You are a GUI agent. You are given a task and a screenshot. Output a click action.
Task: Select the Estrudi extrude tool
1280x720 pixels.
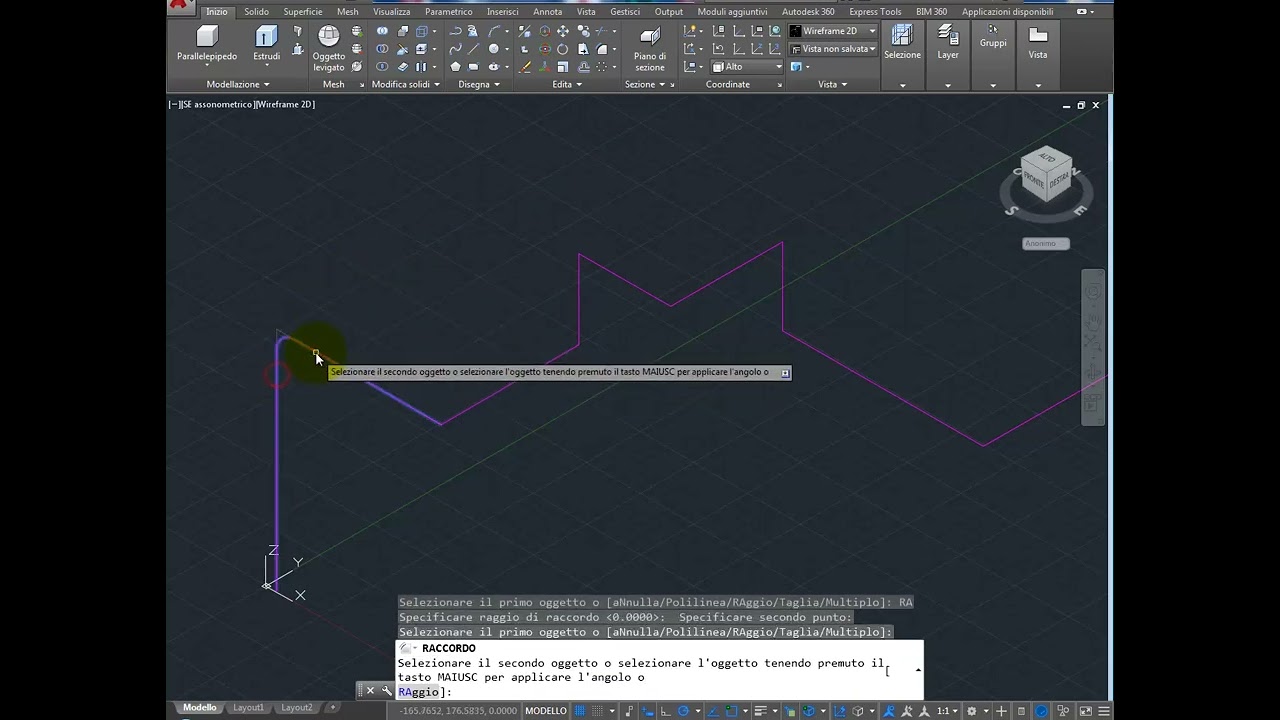click(x=266, y=43)
